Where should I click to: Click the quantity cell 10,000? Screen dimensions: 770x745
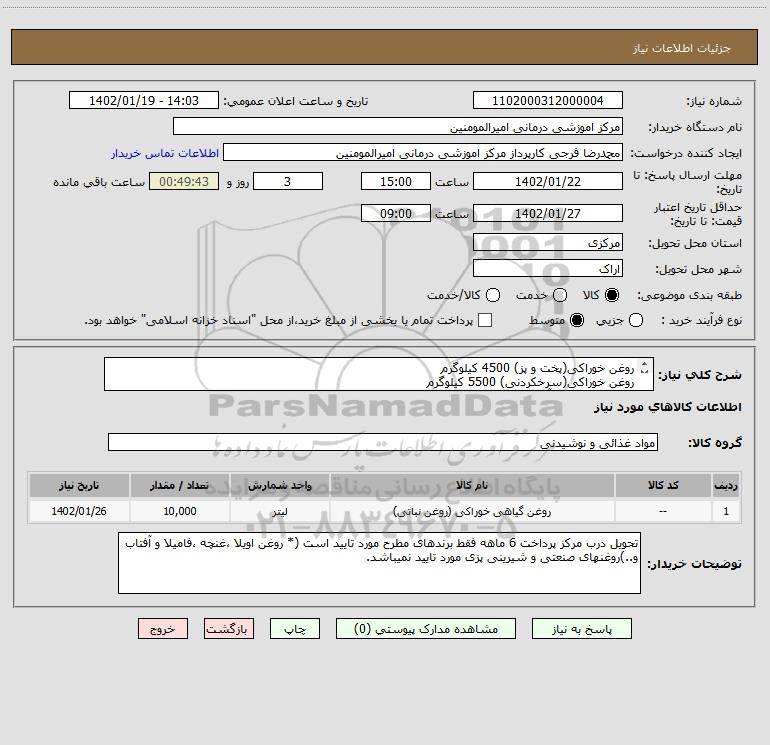pyautogui.click(x=180, y=511)
